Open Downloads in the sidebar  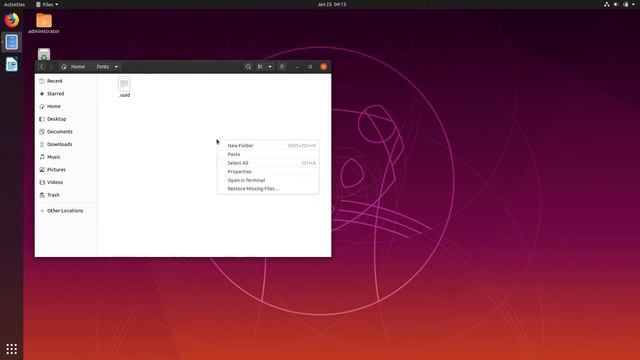click(66, 144)
